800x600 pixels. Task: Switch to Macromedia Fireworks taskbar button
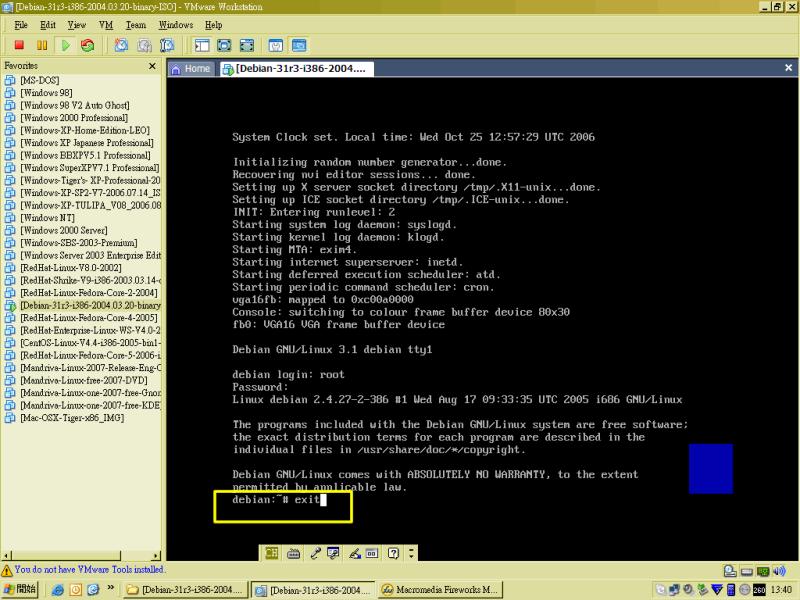pyautogui.click(x=441, y=590)
